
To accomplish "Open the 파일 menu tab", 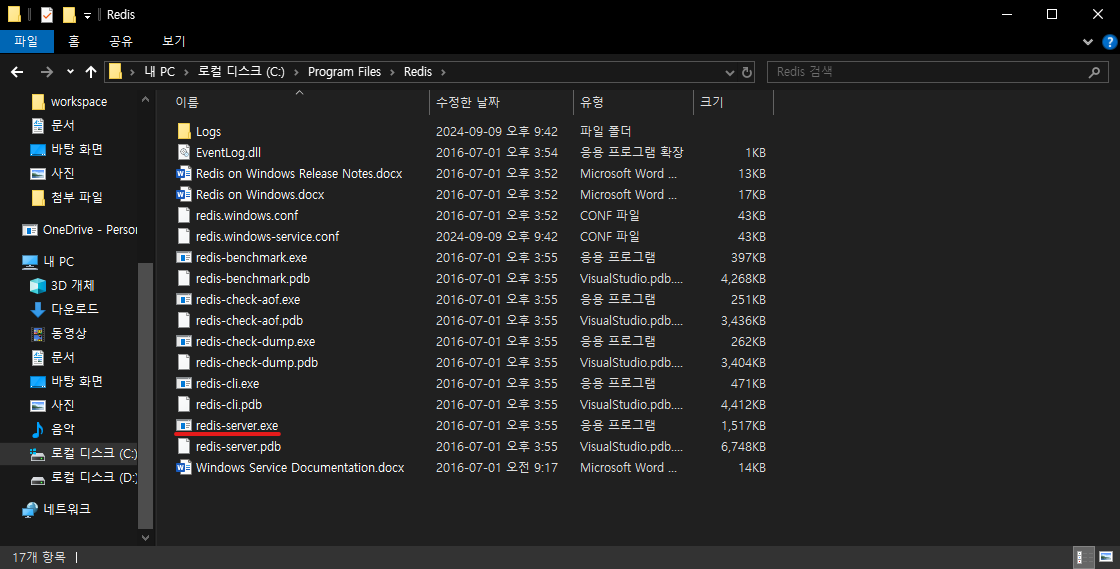I will [26, 41].
